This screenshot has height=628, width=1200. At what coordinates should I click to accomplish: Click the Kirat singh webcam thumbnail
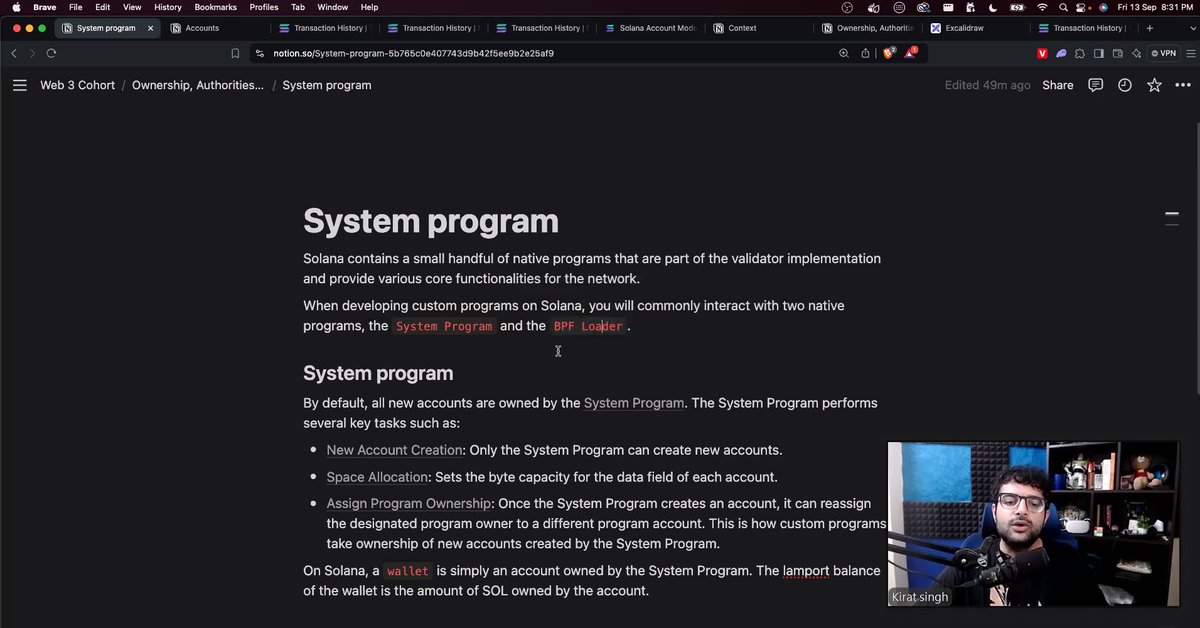coord(1033,523)
